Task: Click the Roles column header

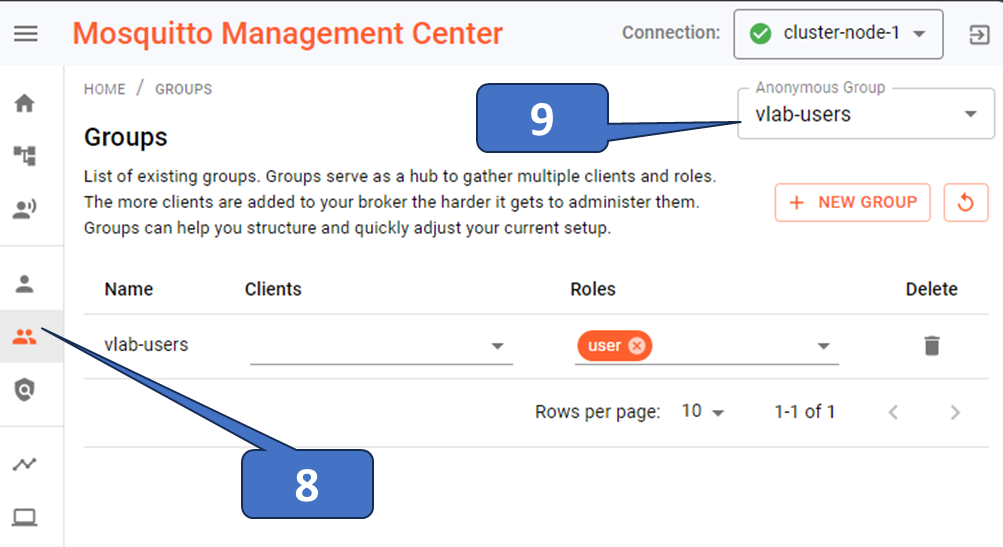Action: [x=593, y=289]
